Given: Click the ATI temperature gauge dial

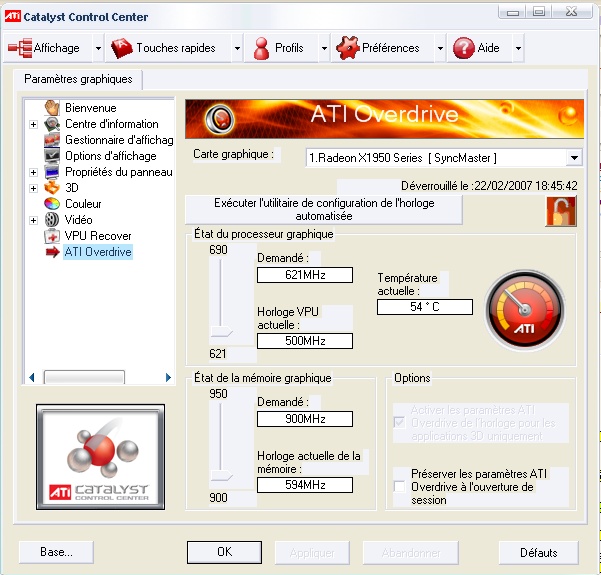Looking at the screenshot, I should pyautogui.click(x=524, y=310).
